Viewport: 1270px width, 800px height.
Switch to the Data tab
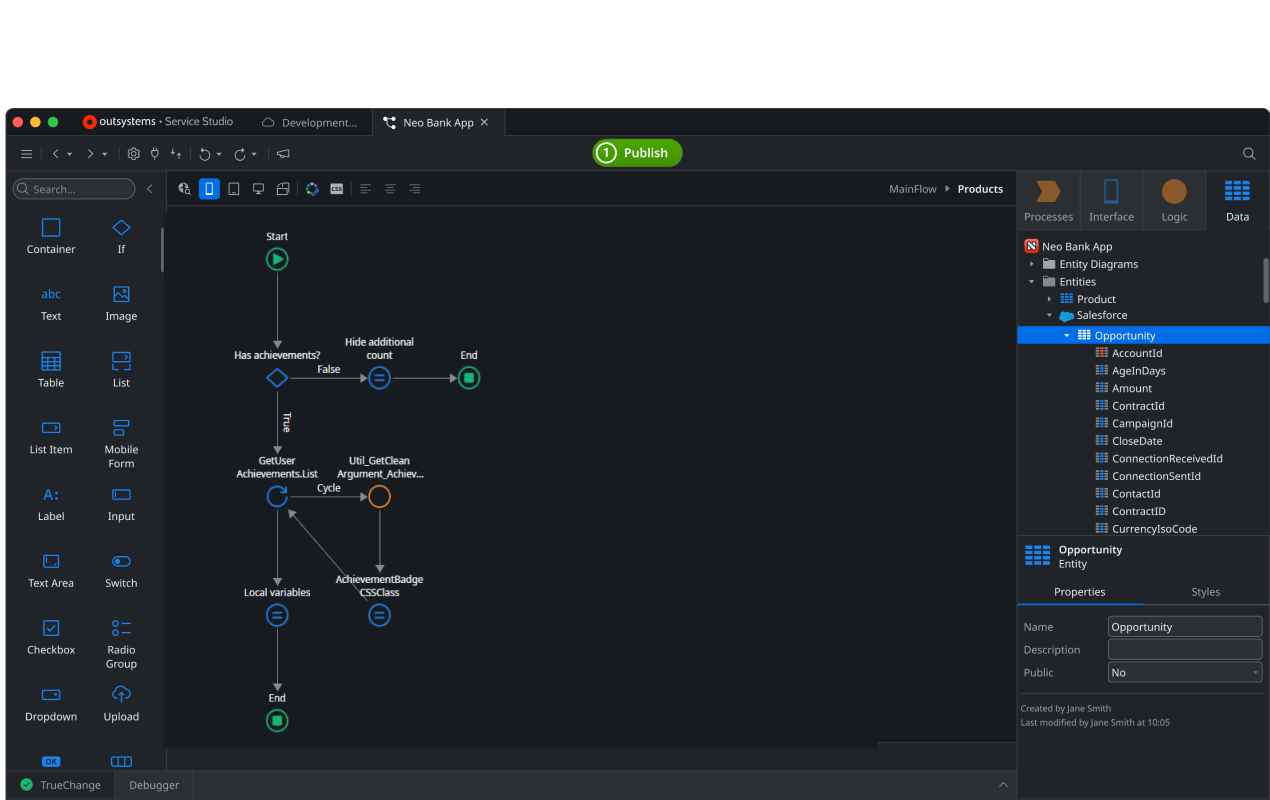[x=1237, y=200]
